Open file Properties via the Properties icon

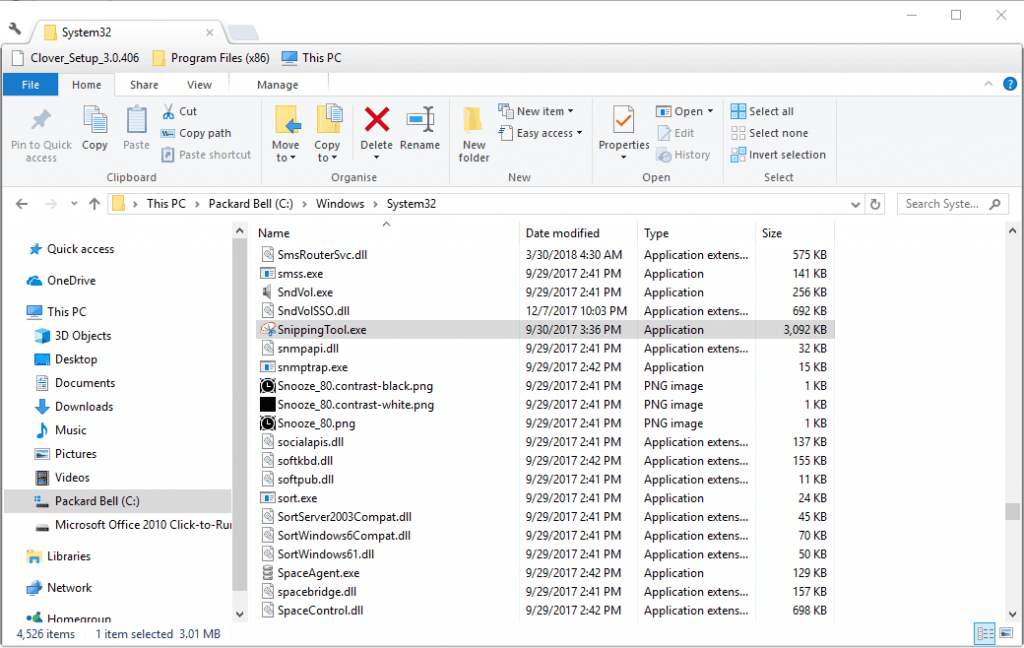point(623,125)
